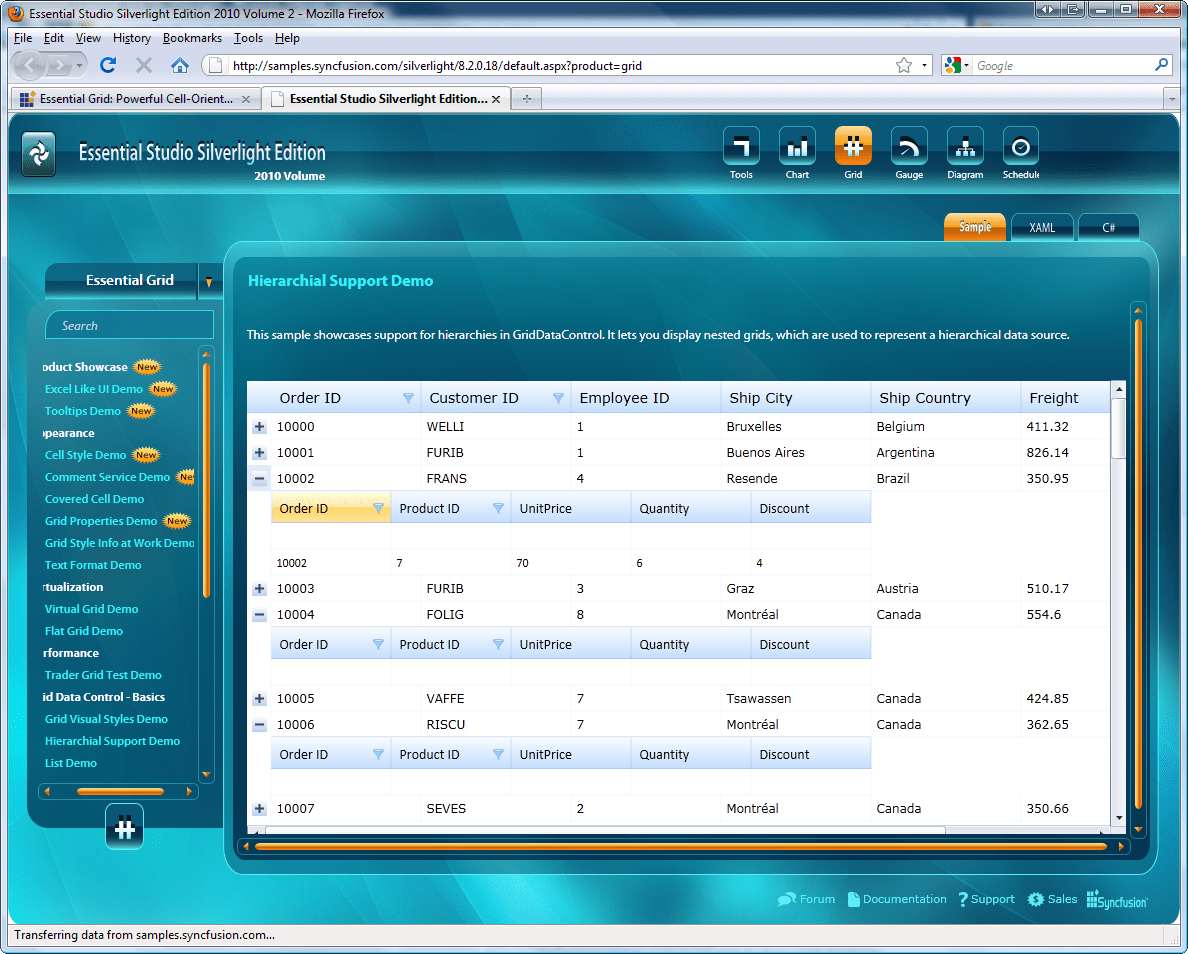Click the filter icon on Customer ID column
This screenshot has width=1188, height=954.
[558, 398]
